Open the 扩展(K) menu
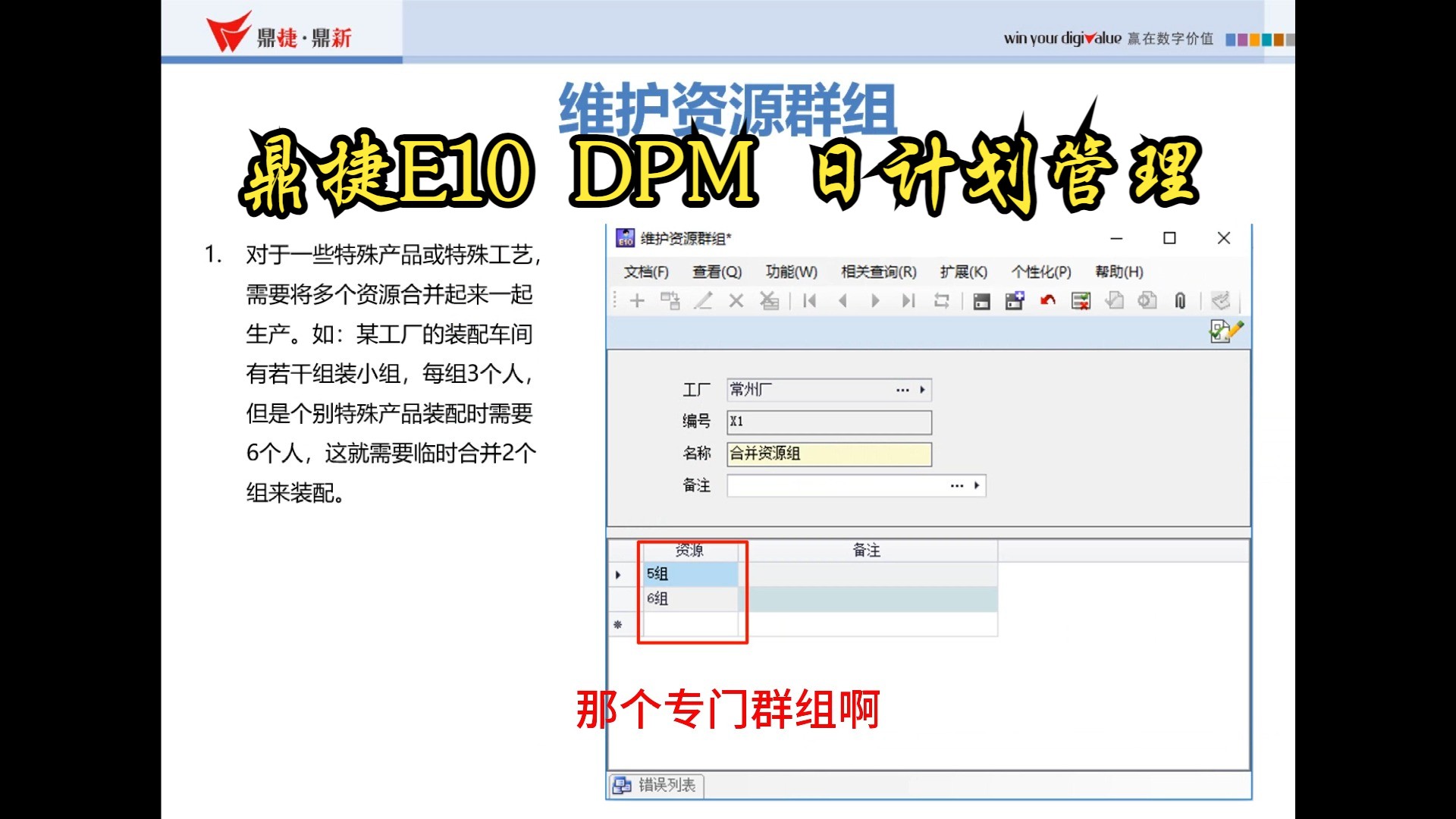Image resolution: width=1456 pixels, height=819 pixels. [x=964, y=271]
